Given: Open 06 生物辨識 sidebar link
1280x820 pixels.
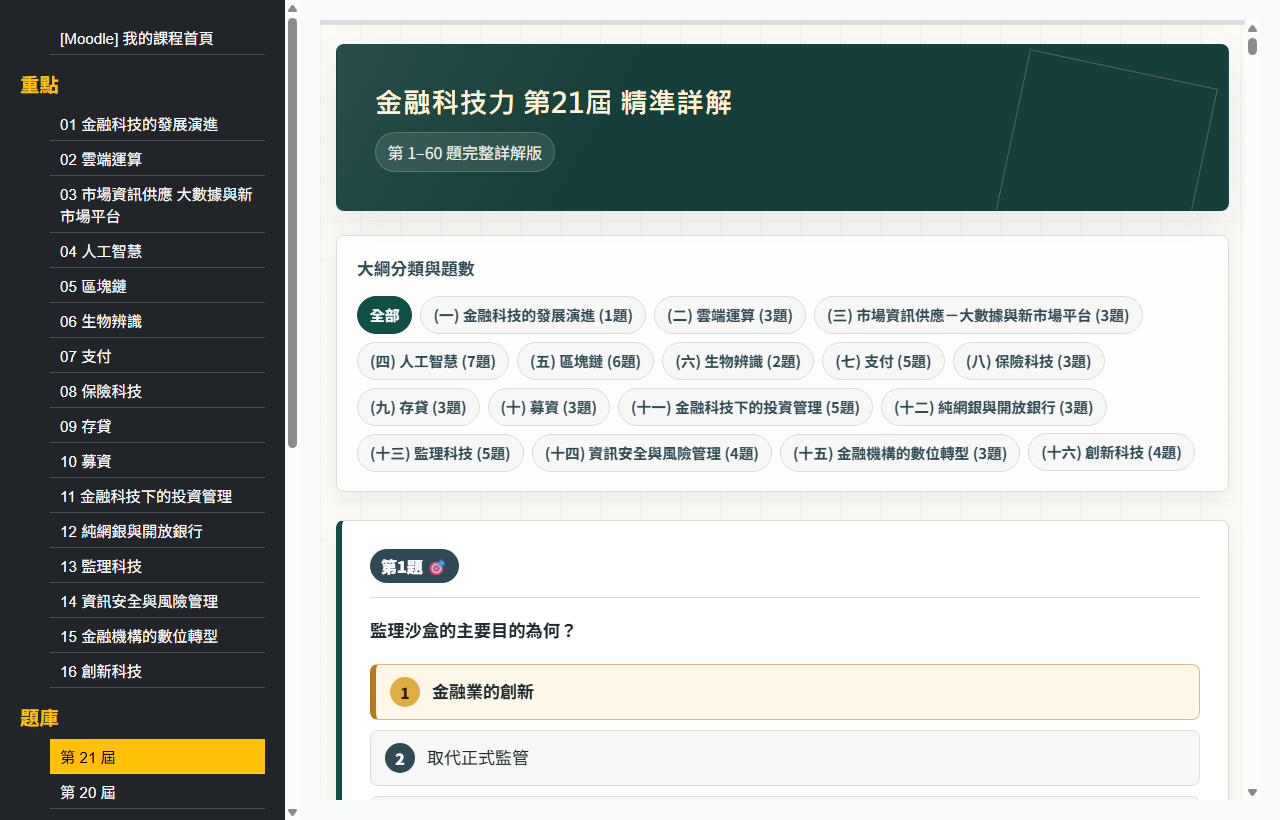Looking at the screenshot, I should [x=158, y=322].
